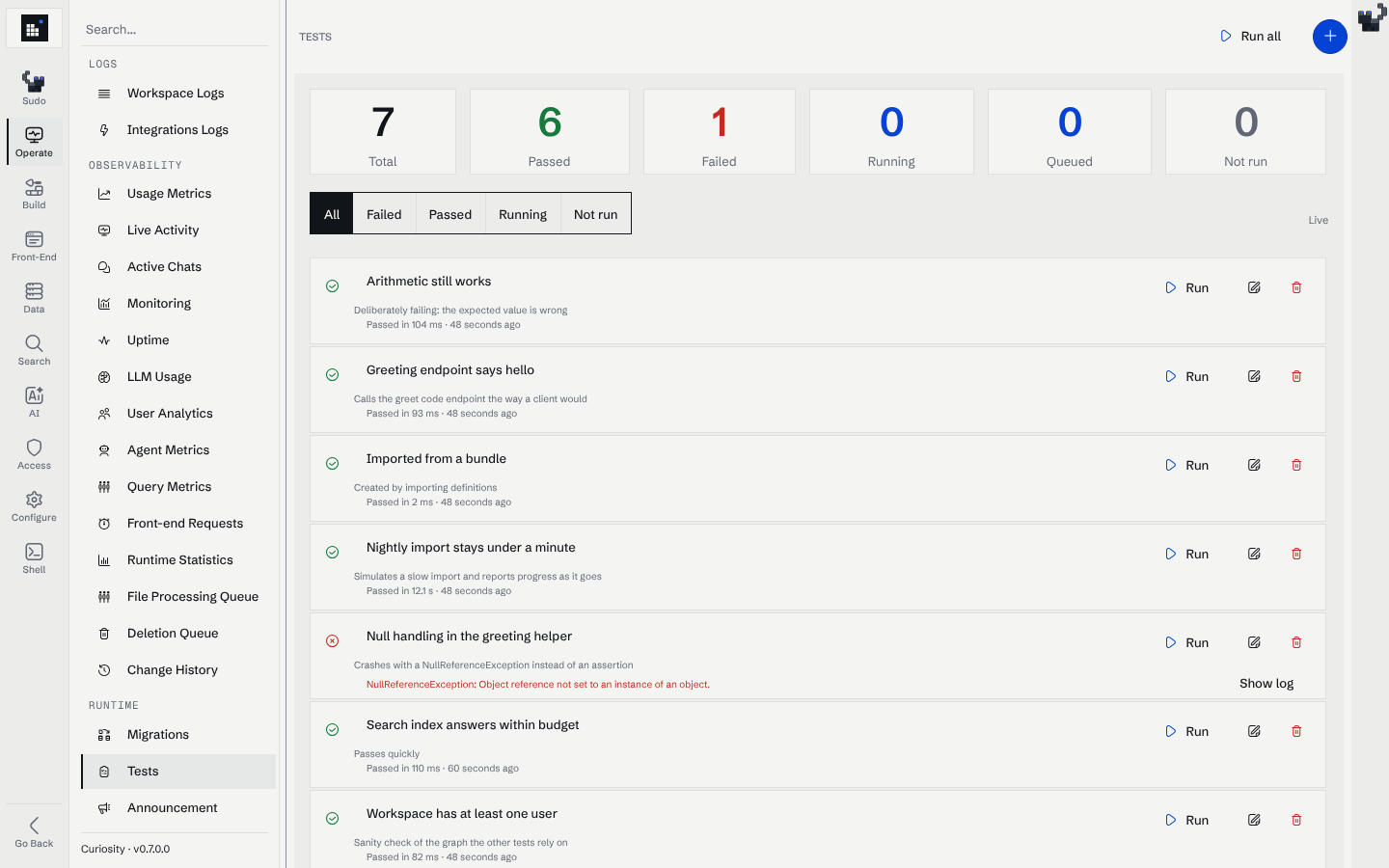Select the Running filter tab
The image size is (1389, 868).
point(523,214)
